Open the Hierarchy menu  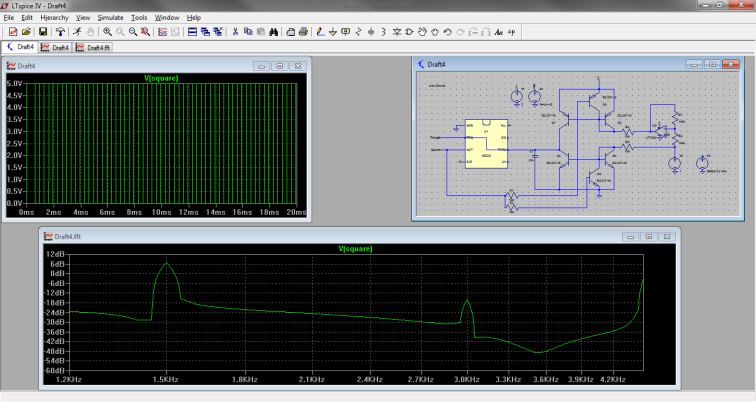click(54, 18)
